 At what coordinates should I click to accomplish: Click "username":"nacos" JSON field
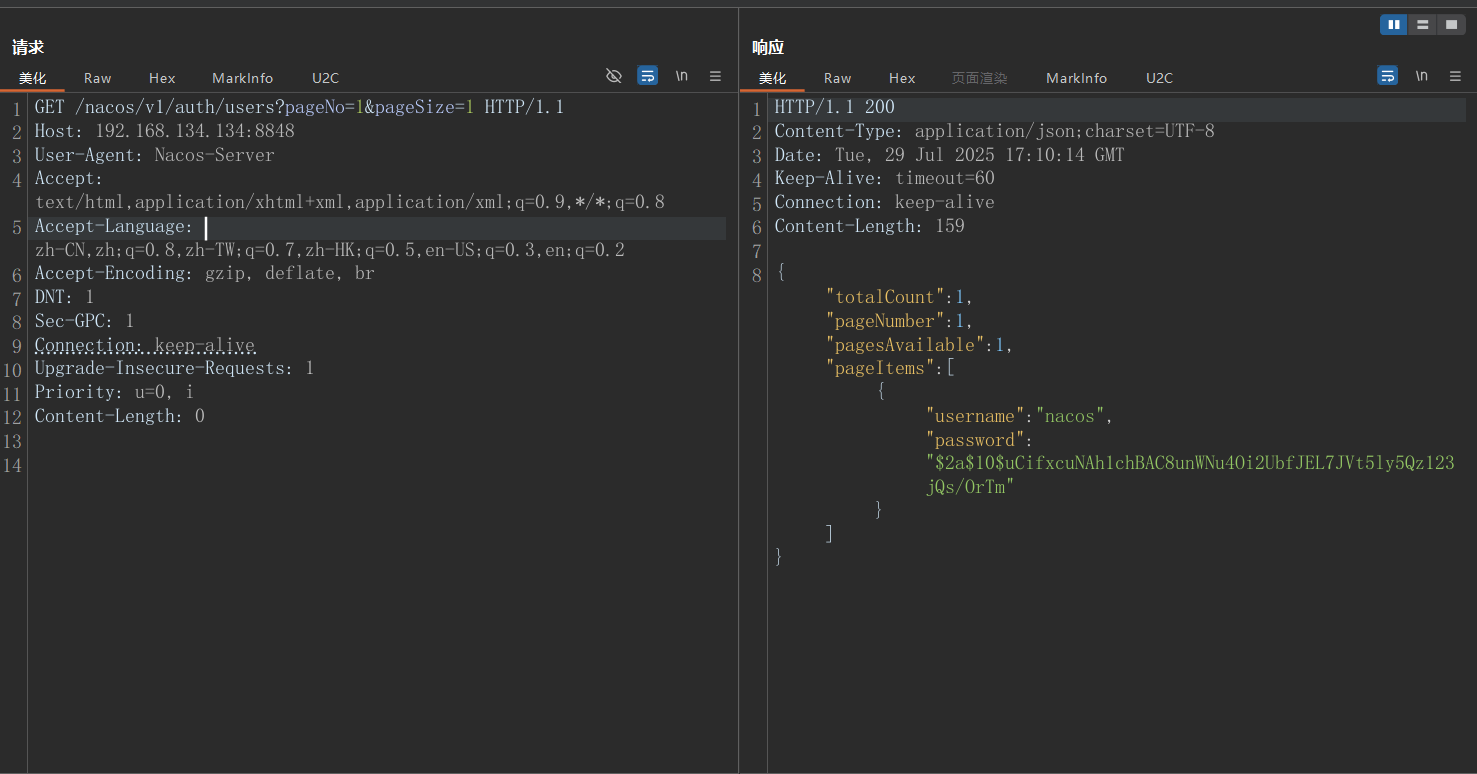tap(1019, 416)
